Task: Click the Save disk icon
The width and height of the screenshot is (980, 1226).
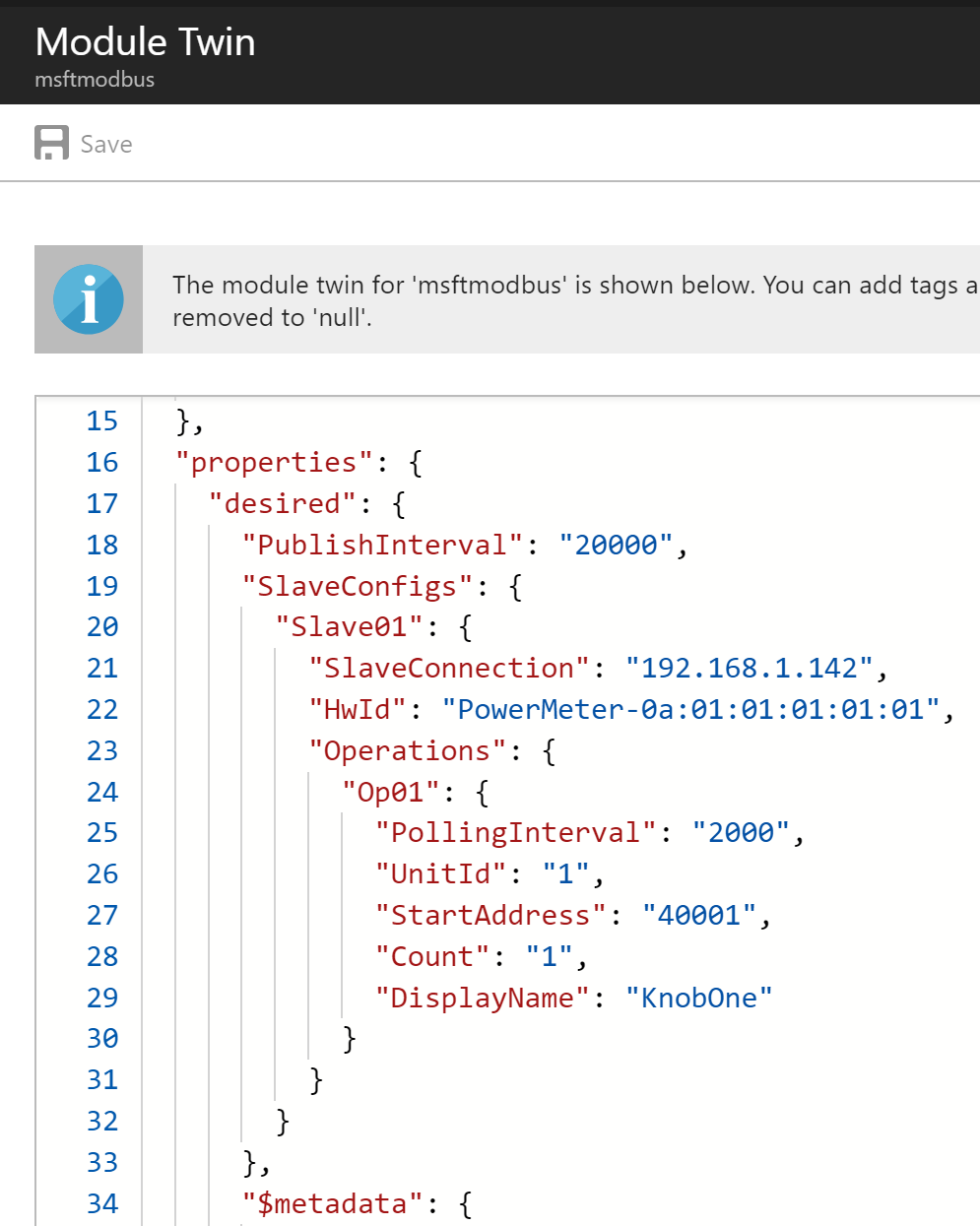Action: coord(50,143)
